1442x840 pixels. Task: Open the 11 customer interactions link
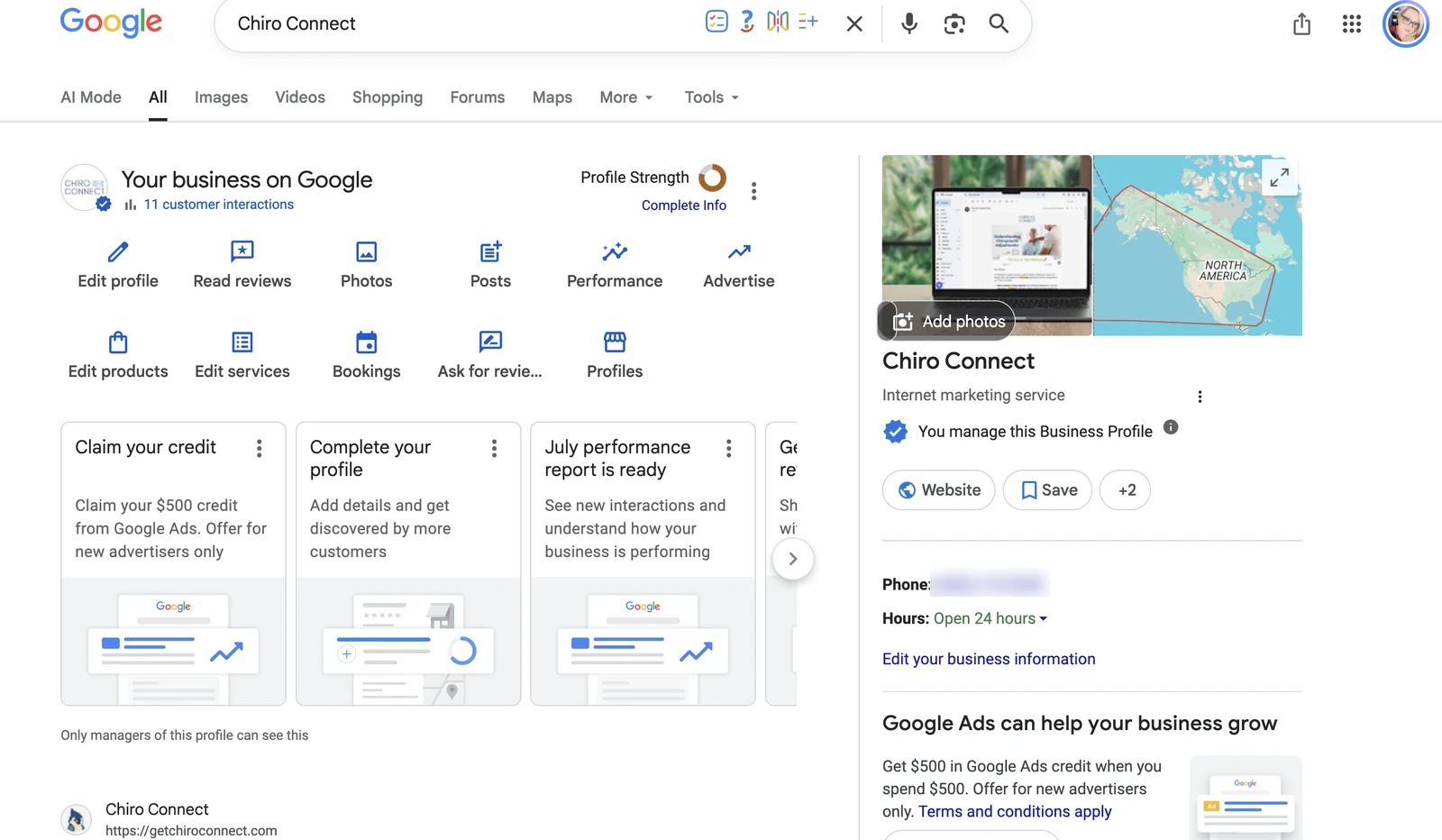(219, 205)
